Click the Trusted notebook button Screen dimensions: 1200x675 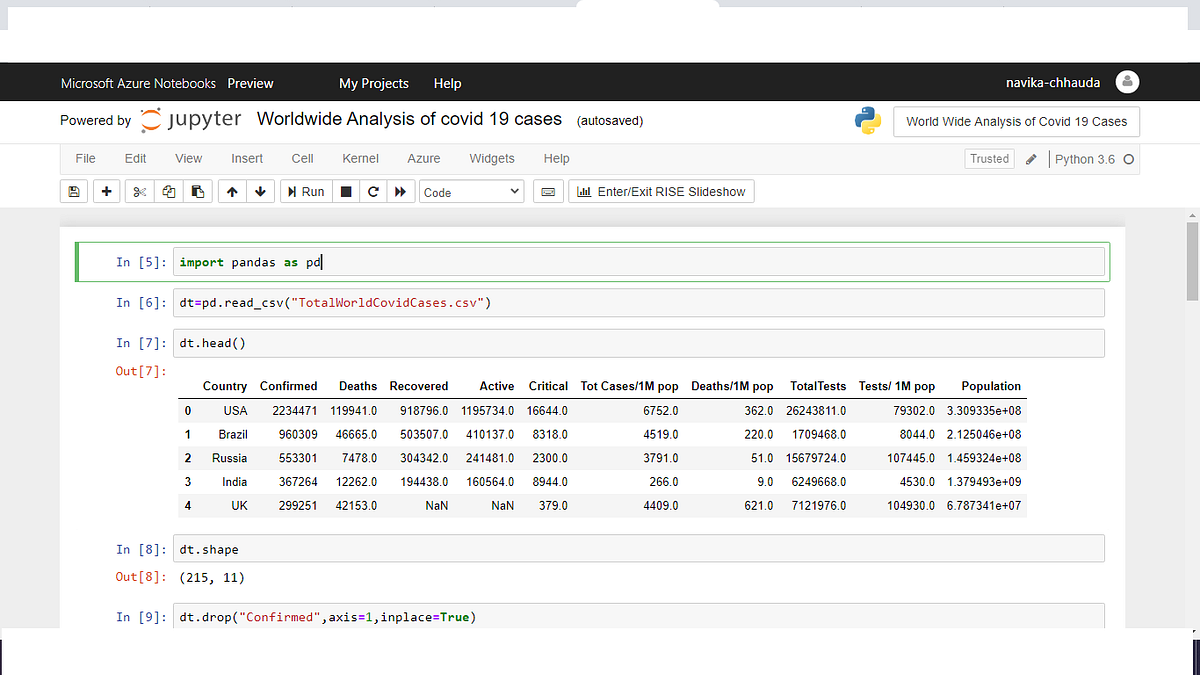point(989,158)
